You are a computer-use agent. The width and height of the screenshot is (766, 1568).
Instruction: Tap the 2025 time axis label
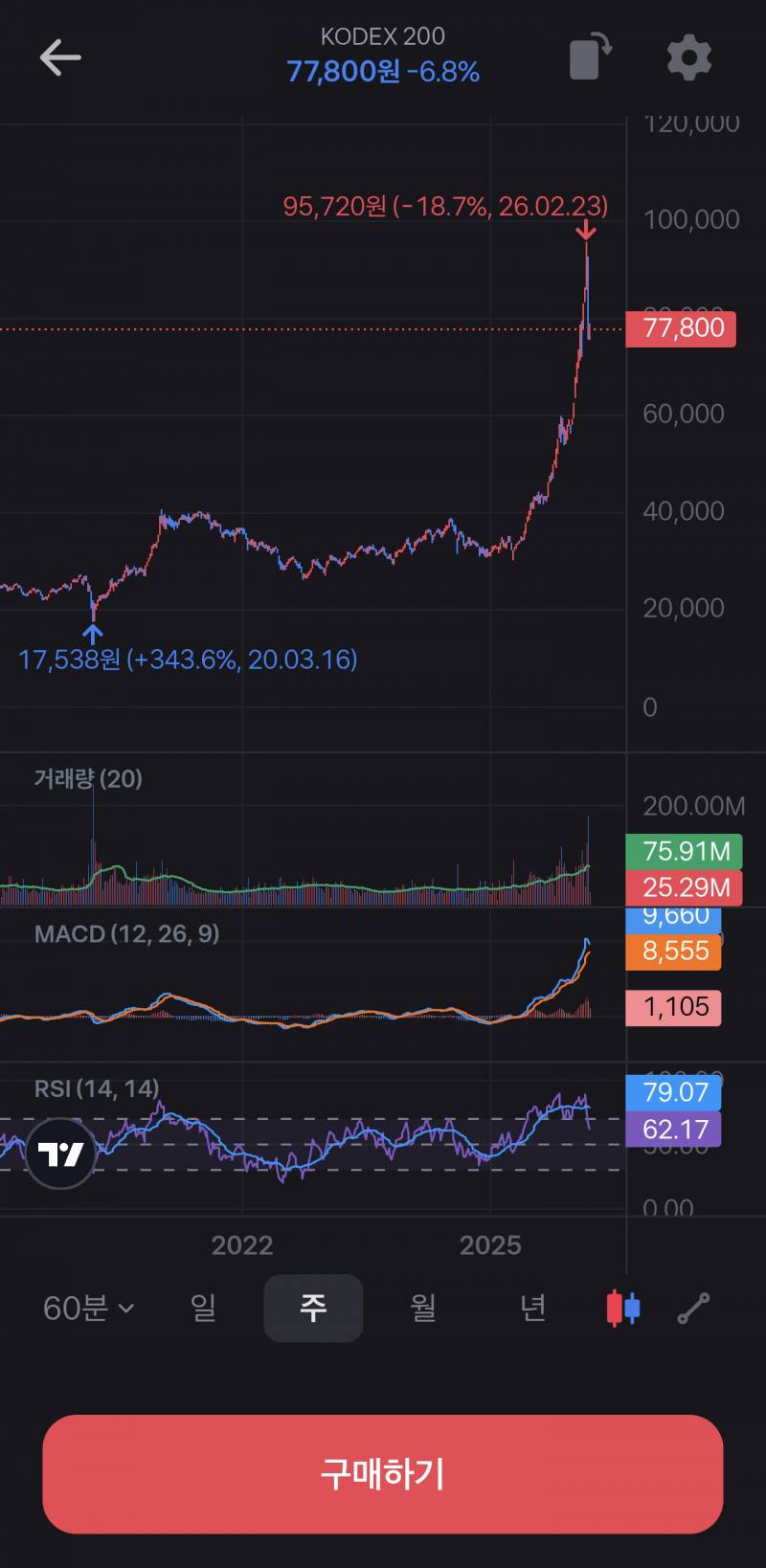point(490,1245)
